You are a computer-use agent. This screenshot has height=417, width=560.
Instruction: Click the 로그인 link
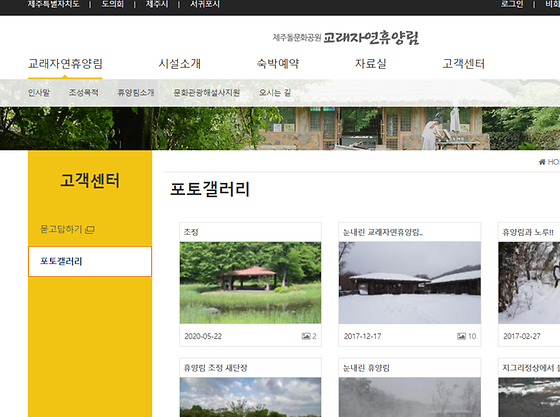click(x=512, y=4)
